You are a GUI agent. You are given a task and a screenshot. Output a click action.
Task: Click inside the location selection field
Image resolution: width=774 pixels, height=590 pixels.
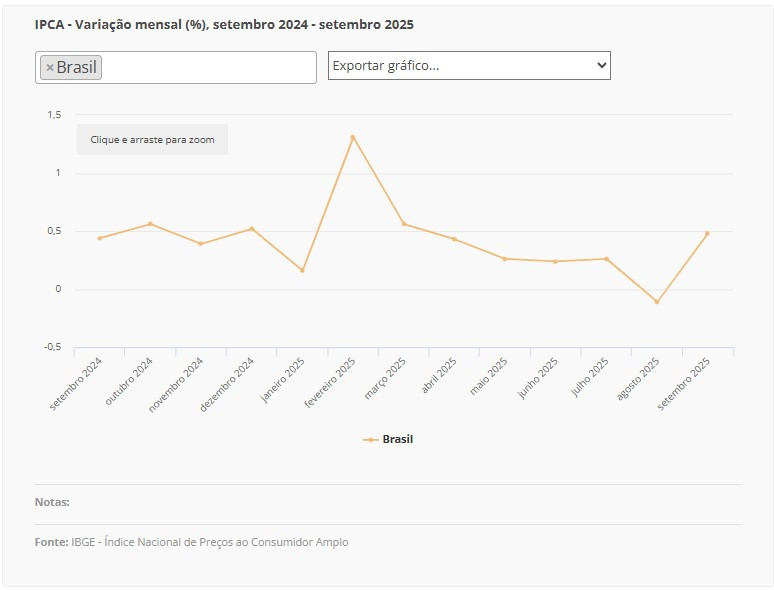[x=208, y=68]
